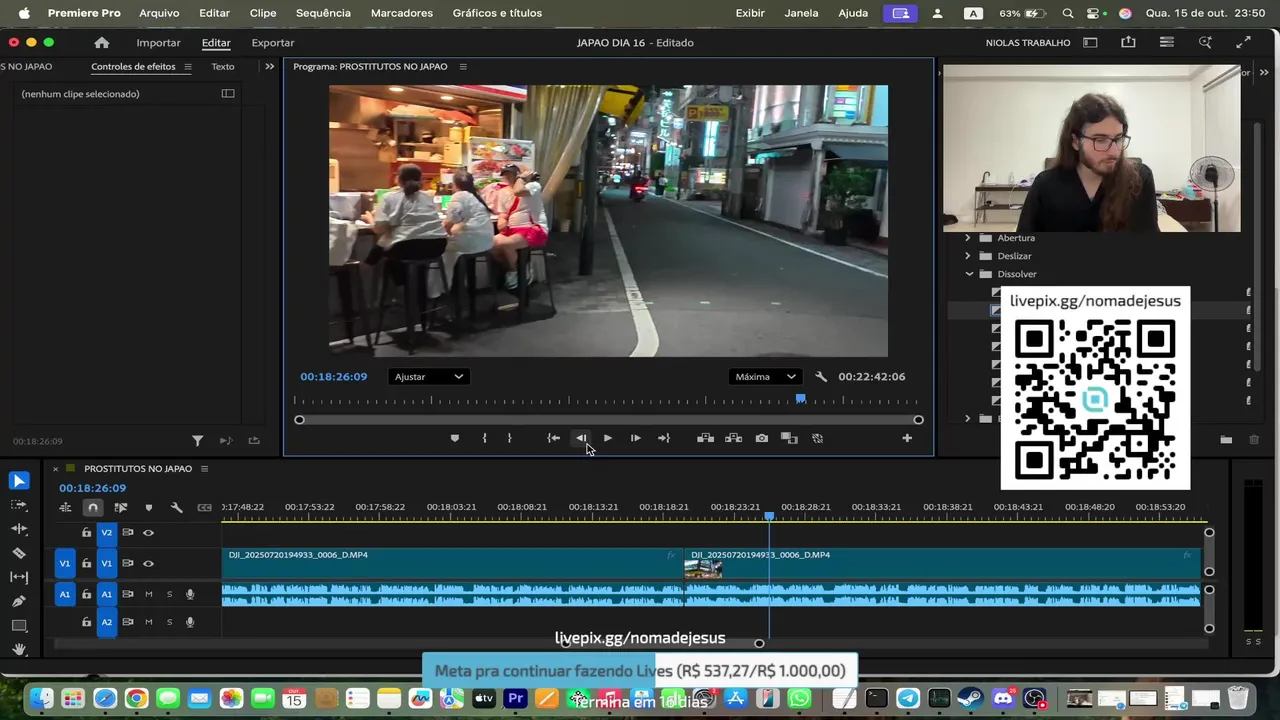Mute audio track A1

[x=149, y=594]
